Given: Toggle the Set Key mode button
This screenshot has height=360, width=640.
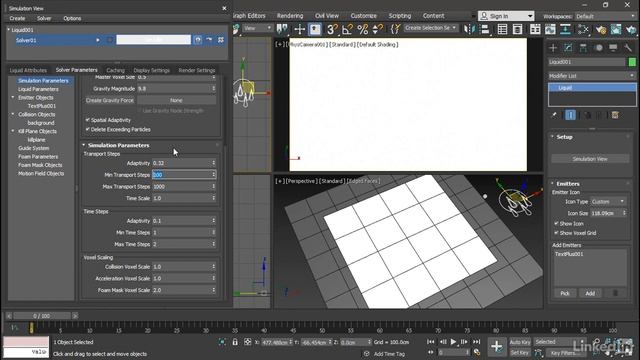Looking at the screenshot, I should point(520,353).
